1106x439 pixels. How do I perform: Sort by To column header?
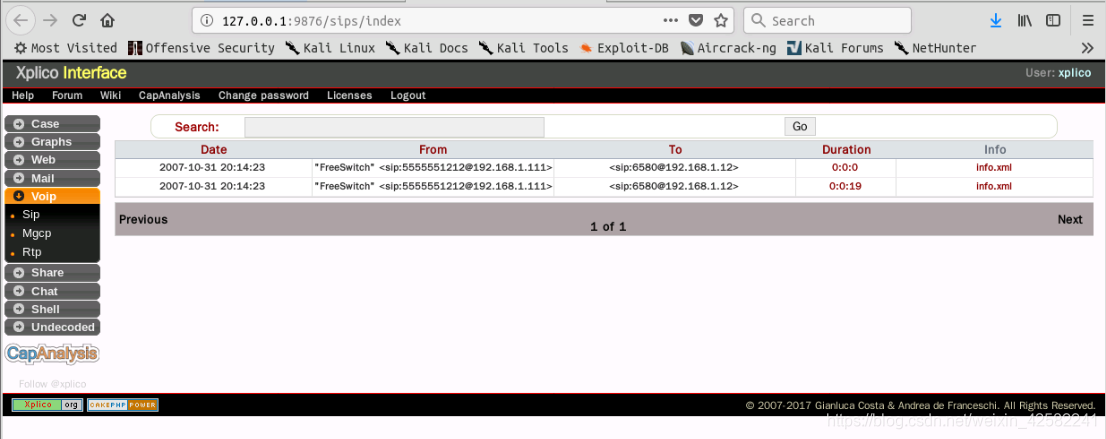[x=675, y=150]
